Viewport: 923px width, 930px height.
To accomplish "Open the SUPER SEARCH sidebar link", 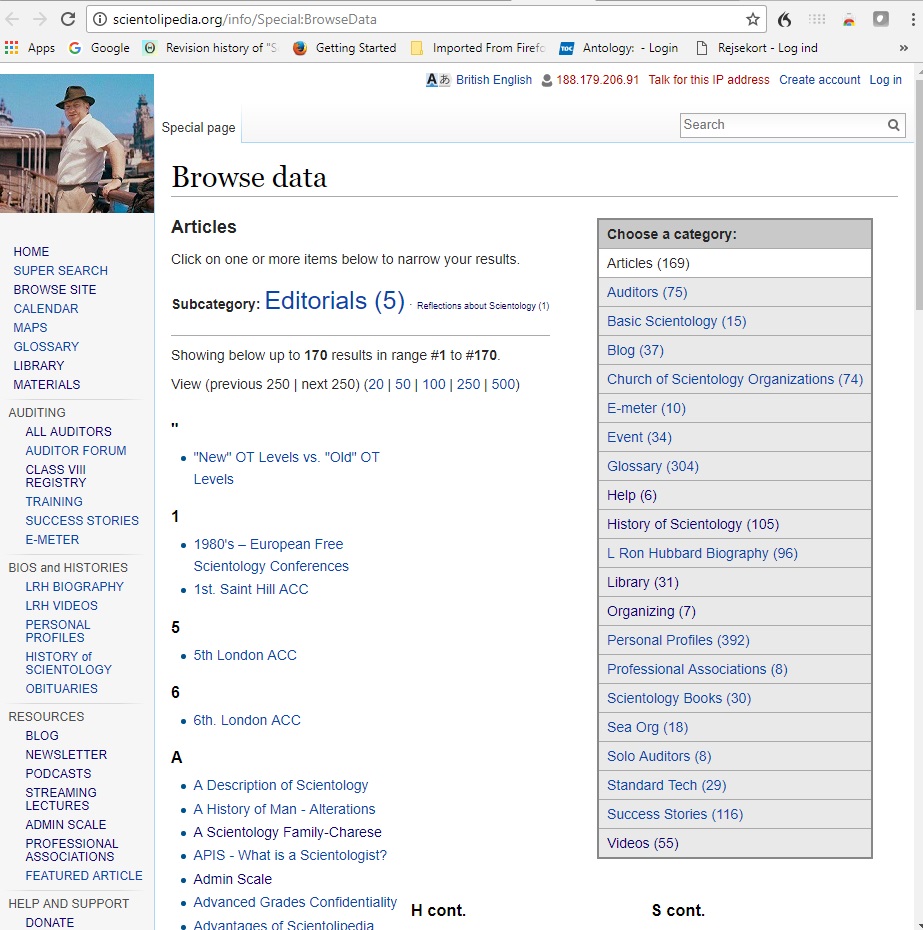I will coord(60,271).
